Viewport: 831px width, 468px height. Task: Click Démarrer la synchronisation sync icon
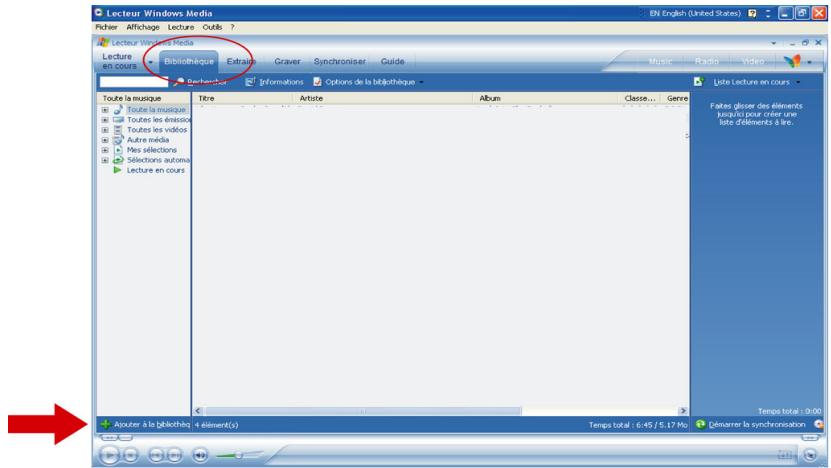701,424
